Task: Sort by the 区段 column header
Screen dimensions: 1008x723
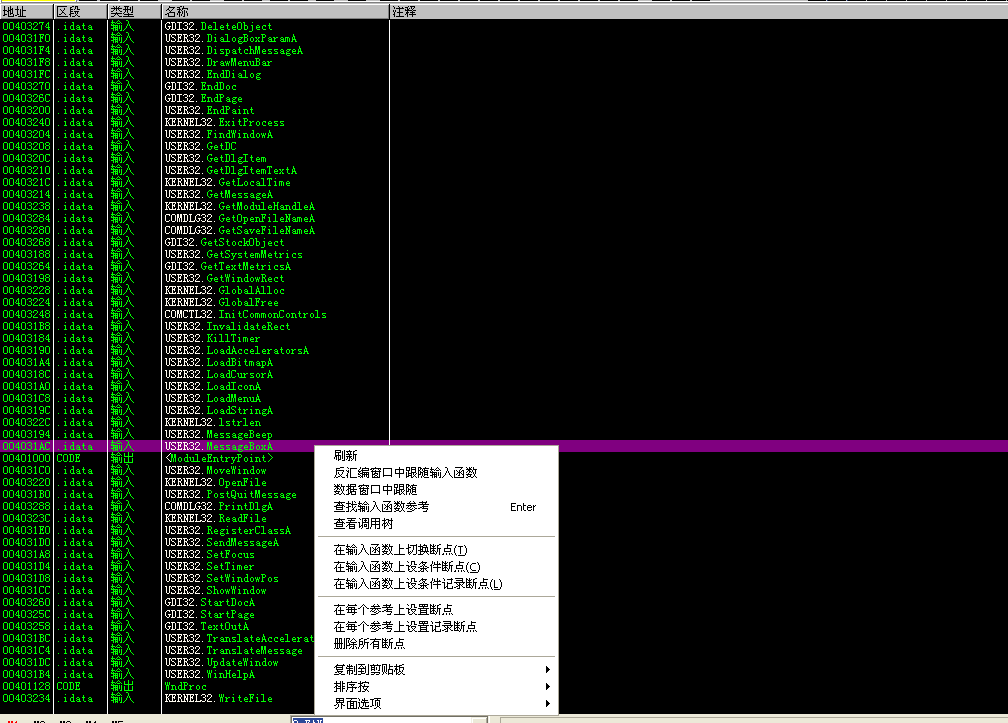Action: click(80, 12)
